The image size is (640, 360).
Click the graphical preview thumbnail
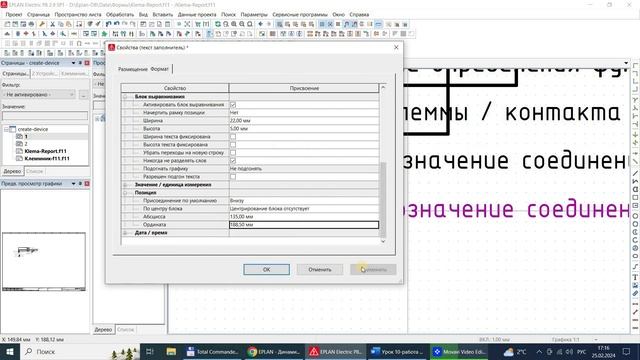pyautogui.click(x=44, y=261)
